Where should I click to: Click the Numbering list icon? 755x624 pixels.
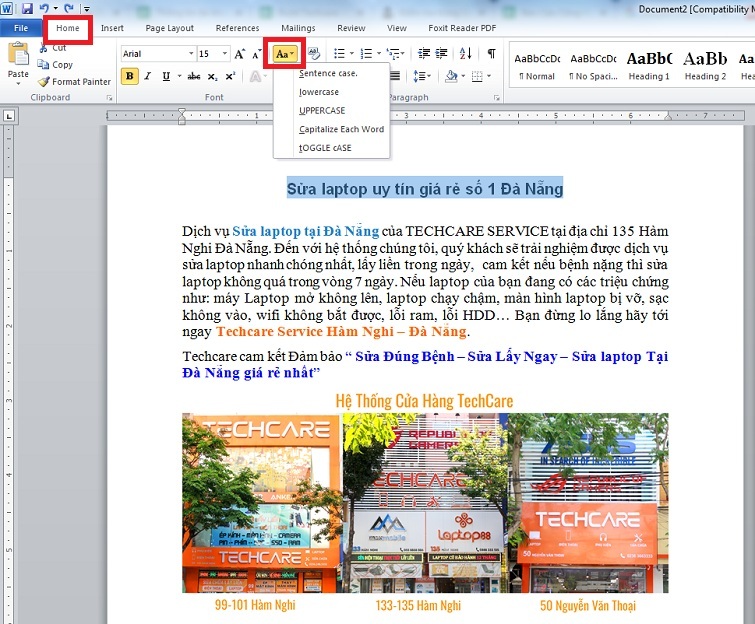366,53
